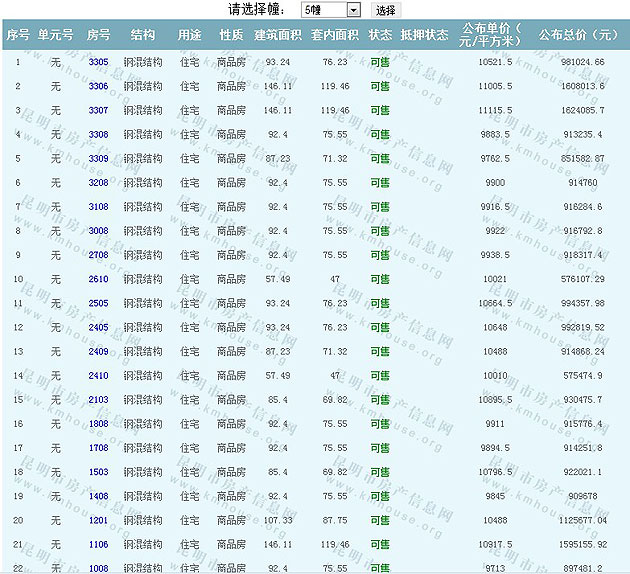Open room 3108 link
The height and width of the screenshot is (574, 630).
click(x=98, y=207)
